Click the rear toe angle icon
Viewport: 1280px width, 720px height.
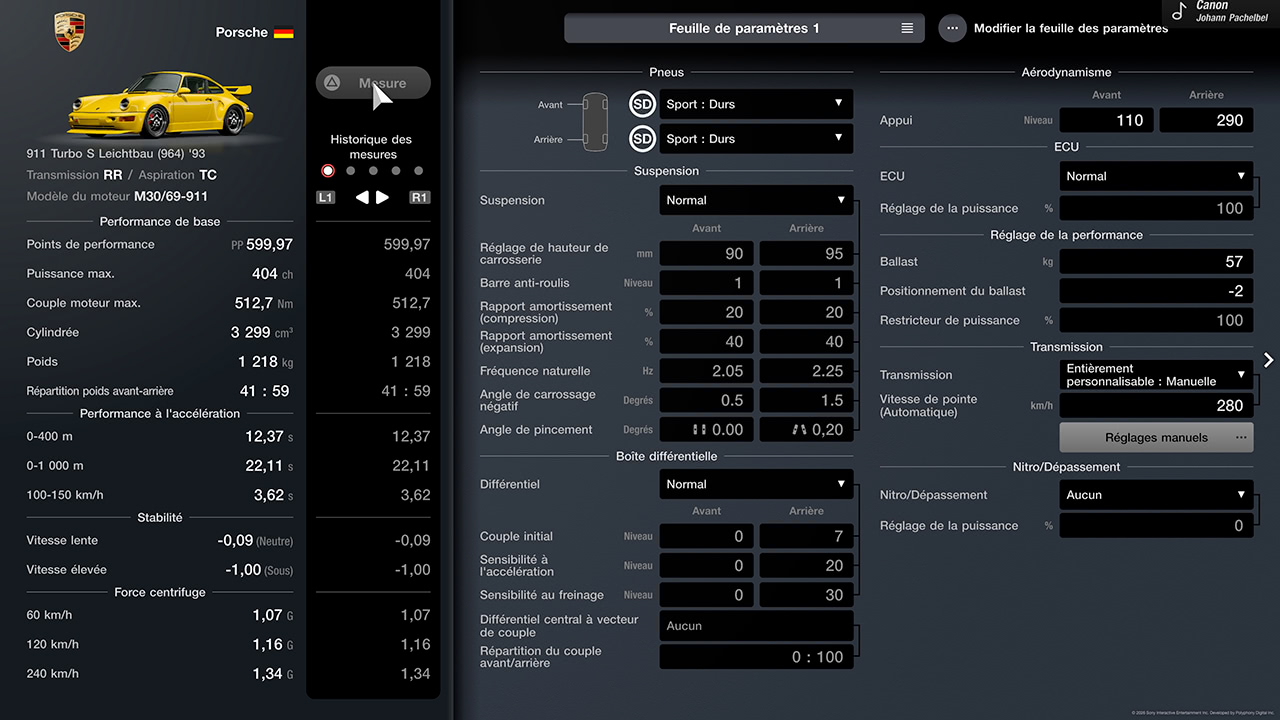(800, 430)
